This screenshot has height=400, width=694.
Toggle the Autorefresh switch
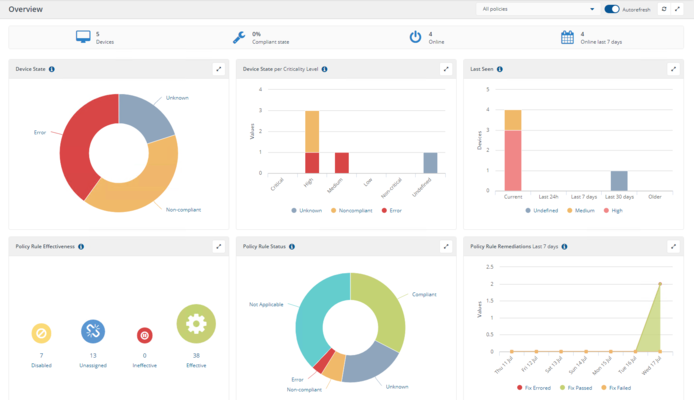tap(612, 9)
